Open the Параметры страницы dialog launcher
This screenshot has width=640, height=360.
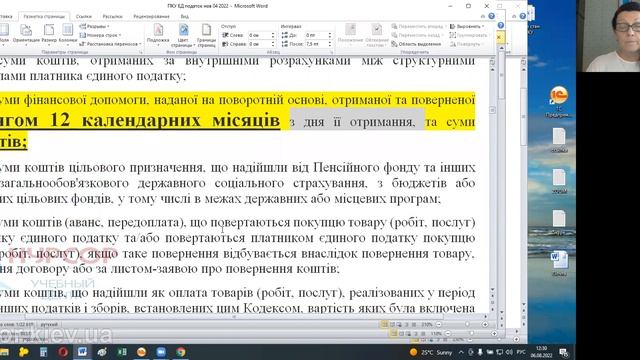point(141,52)
